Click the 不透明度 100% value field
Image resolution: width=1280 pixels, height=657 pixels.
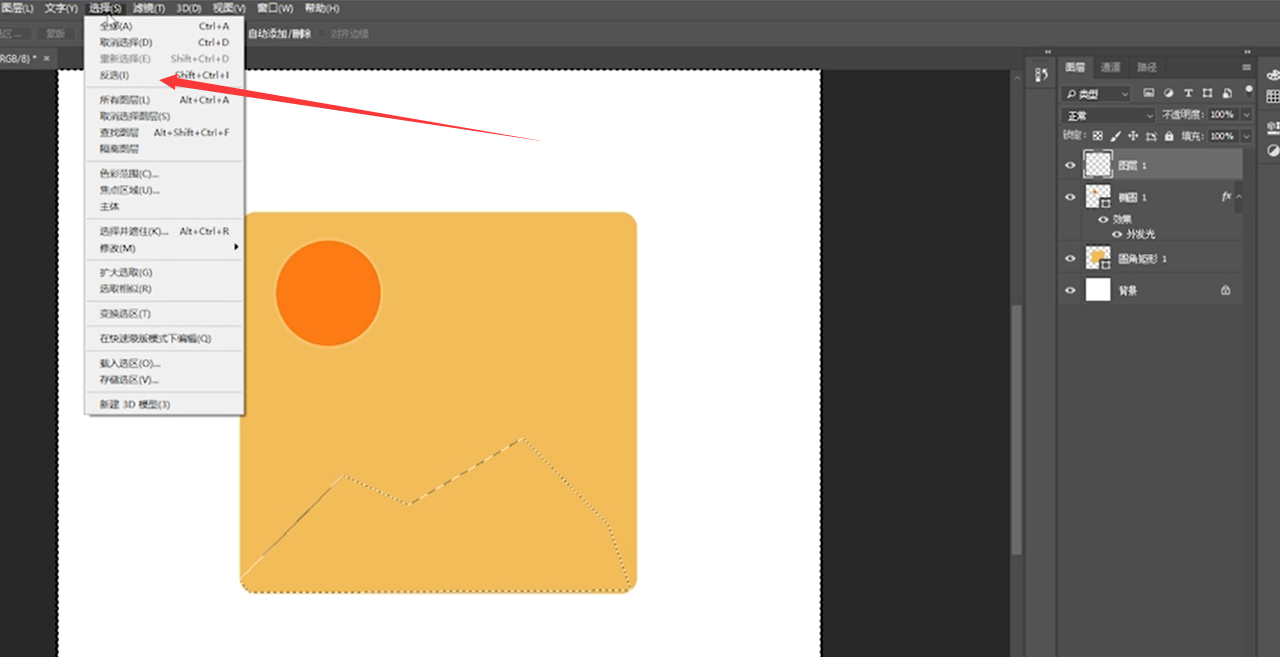tap(1222, 115)
